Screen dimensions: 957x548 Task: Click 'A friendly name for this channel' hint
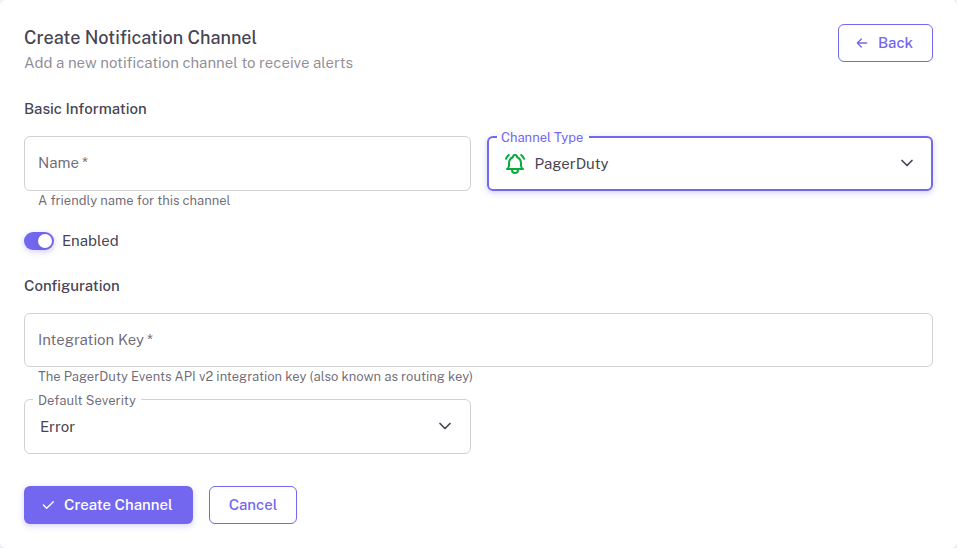[x=134, y=201]
